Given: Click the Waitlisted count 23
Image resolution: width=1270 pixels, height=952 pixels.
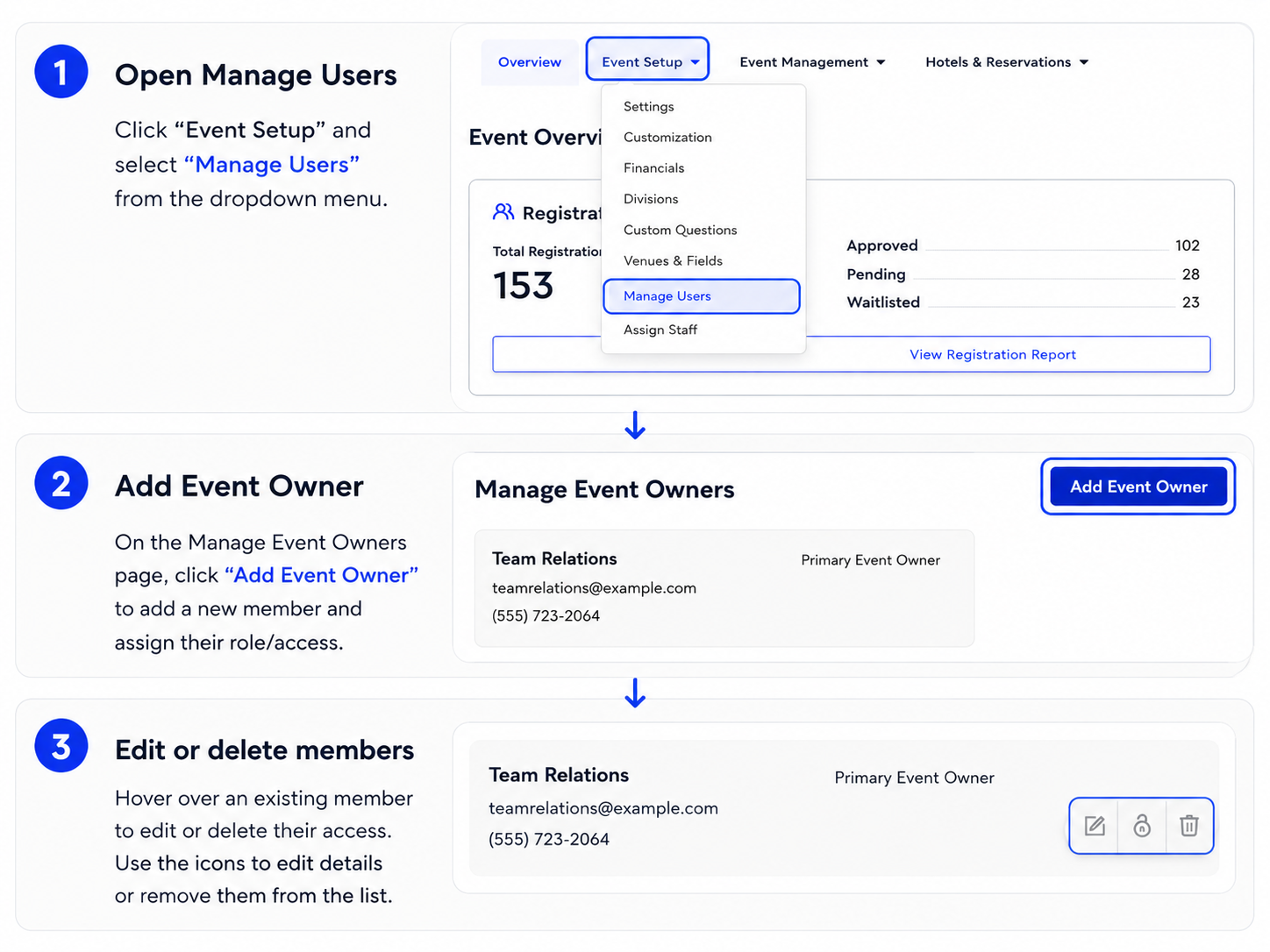Looking at the screenshot, I should tap(1190, 302).
